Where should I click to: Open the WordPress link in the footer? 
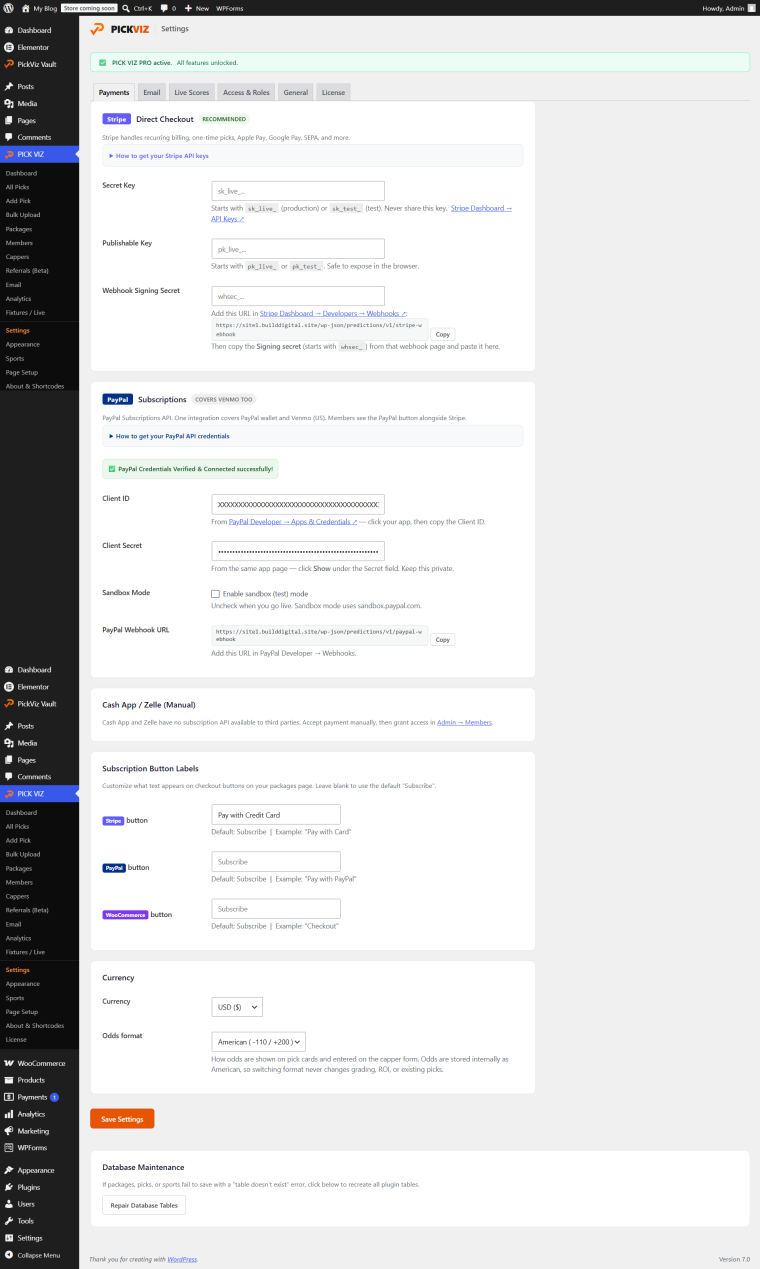(x=182, y=1259)
